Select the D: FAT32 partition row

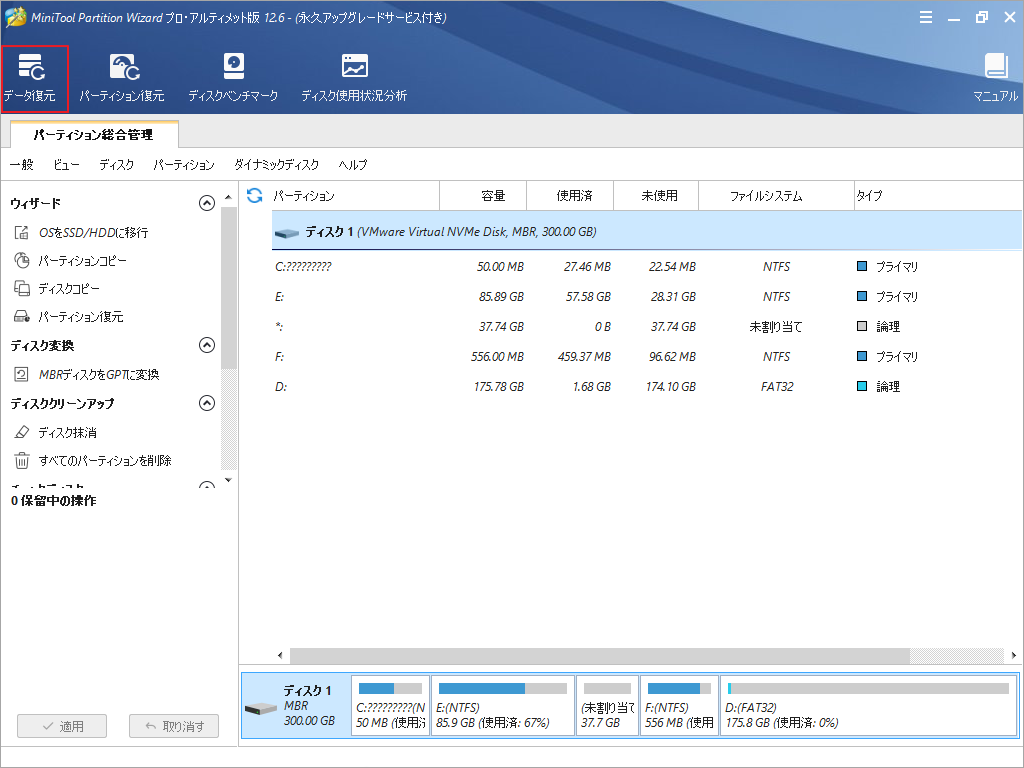pyautogui.click(x=600, y=387)
